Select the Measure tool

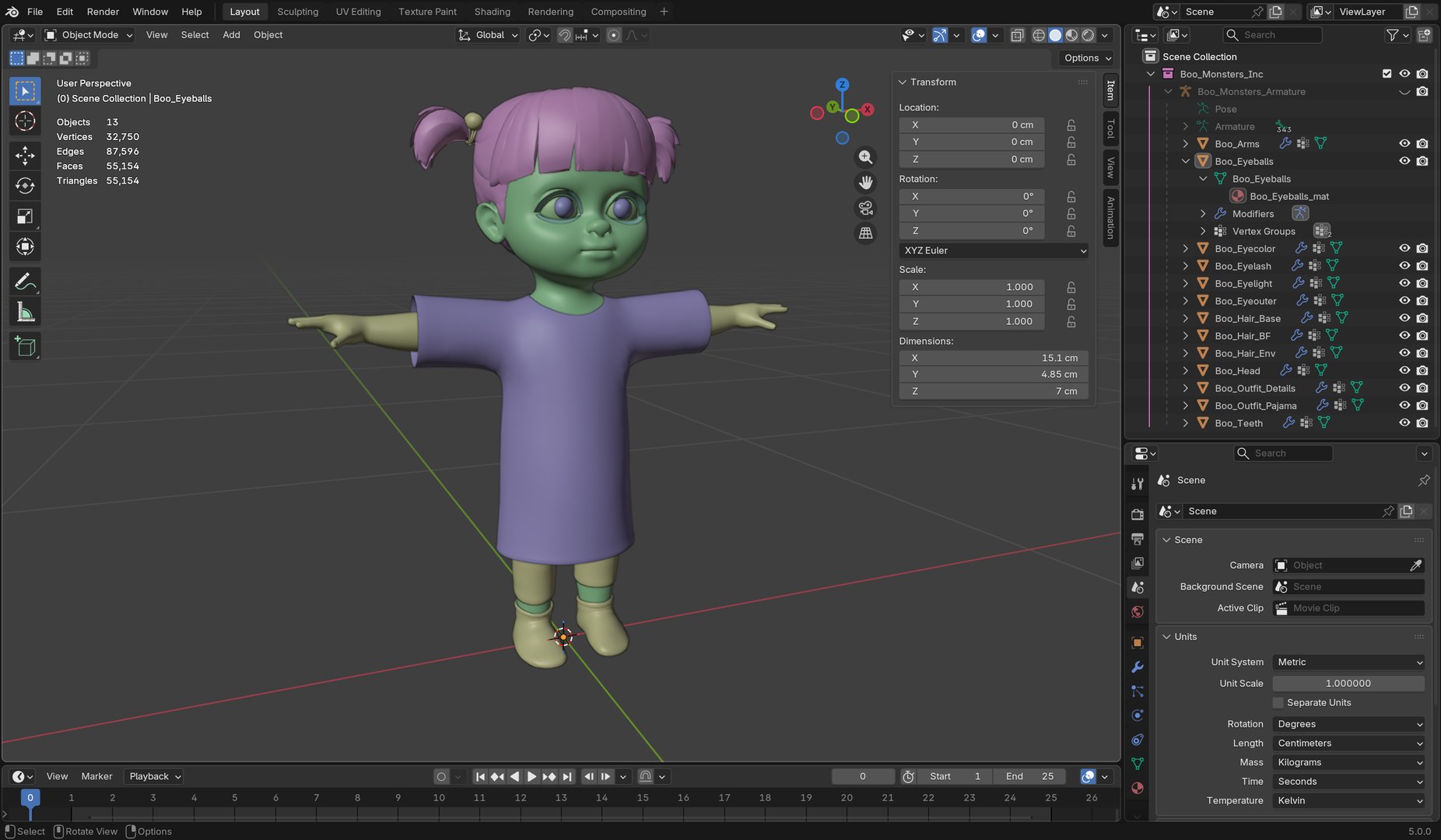click(x=25, y=312)
